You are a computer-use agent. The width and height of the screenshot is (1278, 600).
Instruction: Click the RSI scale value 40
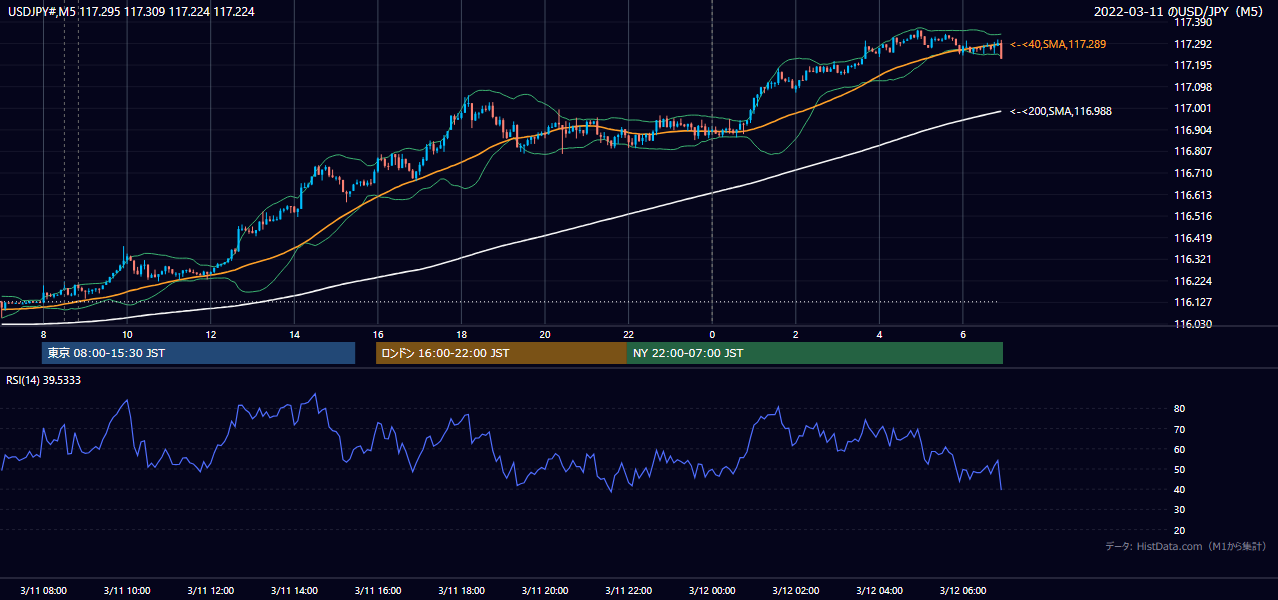coord(1180,489)
